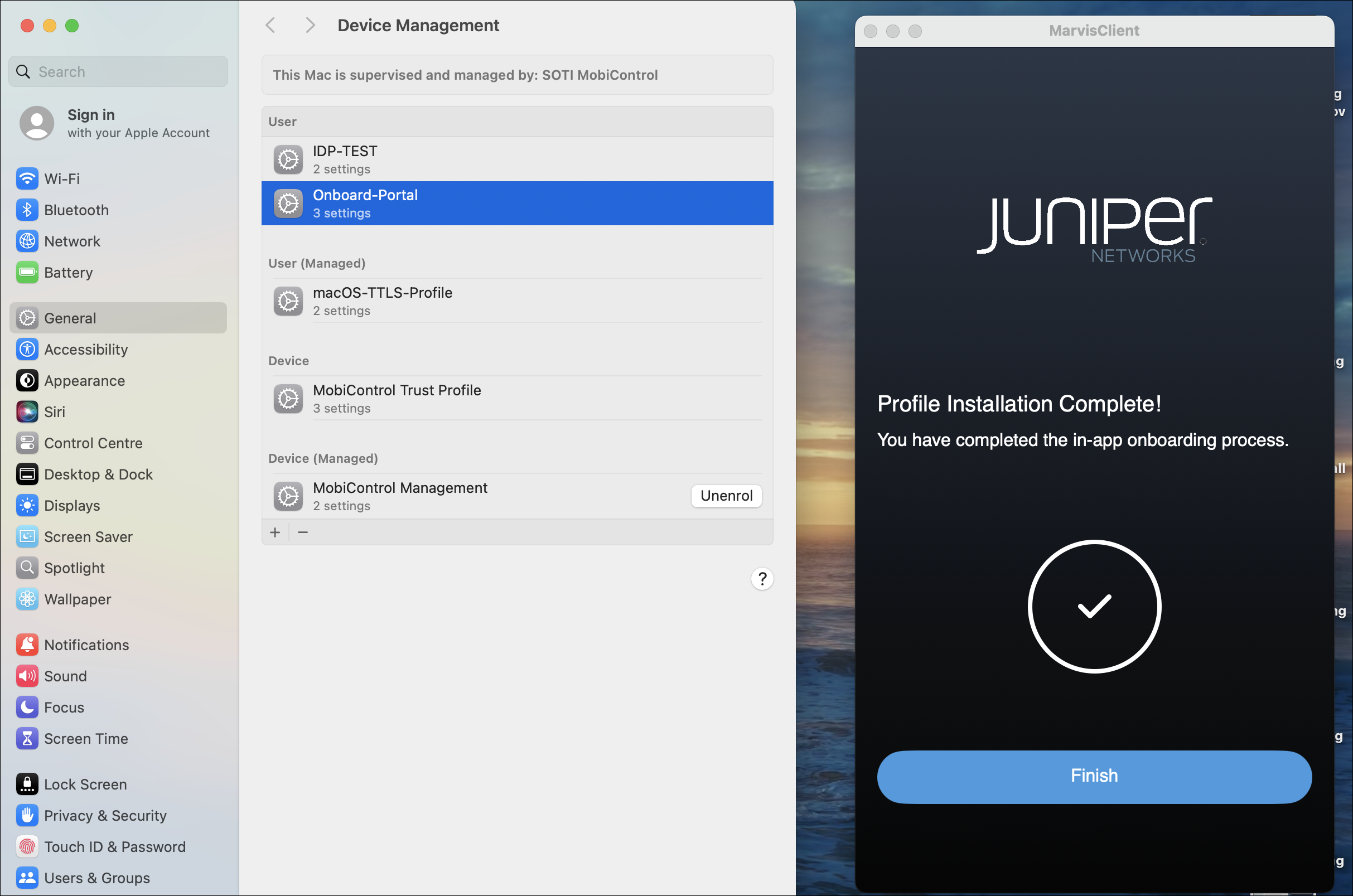This screenshot has width=1353, height=896.
Task: Select the IDP-TEST profile row
Action: pyautogui.click(x=517, y=159)
